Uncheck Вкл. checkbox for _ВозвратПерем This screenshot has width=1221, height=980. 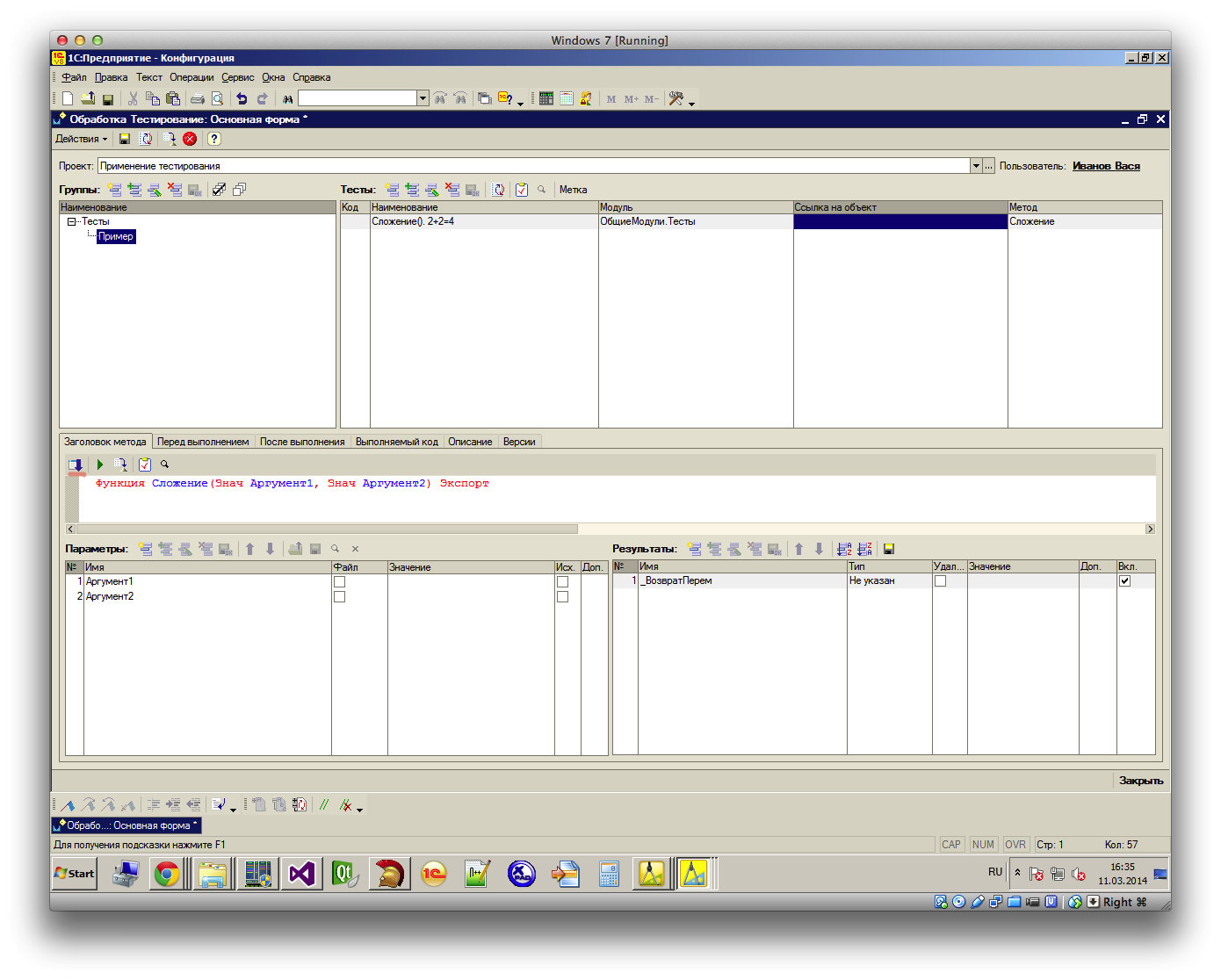pos(1124,580)
